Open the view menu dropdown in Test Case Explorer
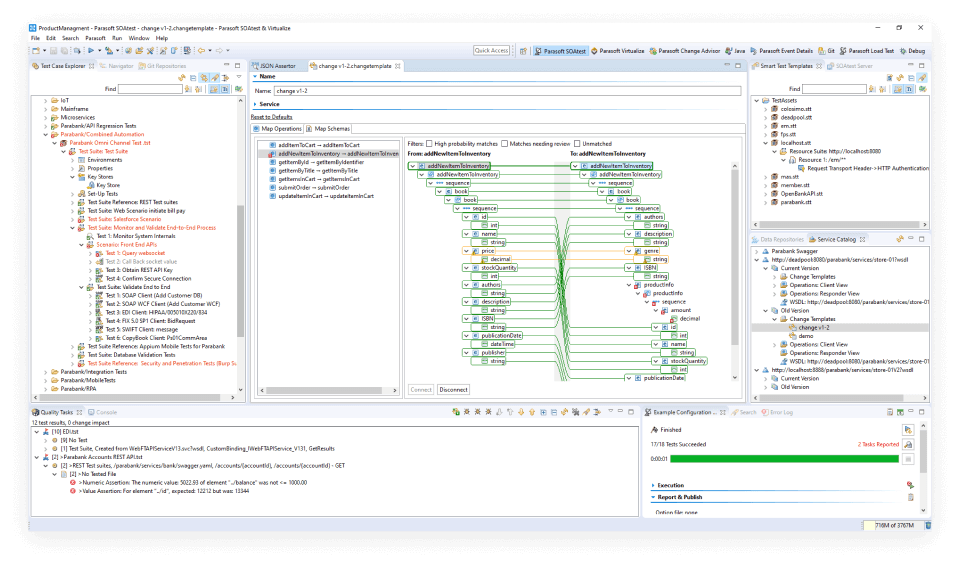960x566 pixels. tap(239, 78)
